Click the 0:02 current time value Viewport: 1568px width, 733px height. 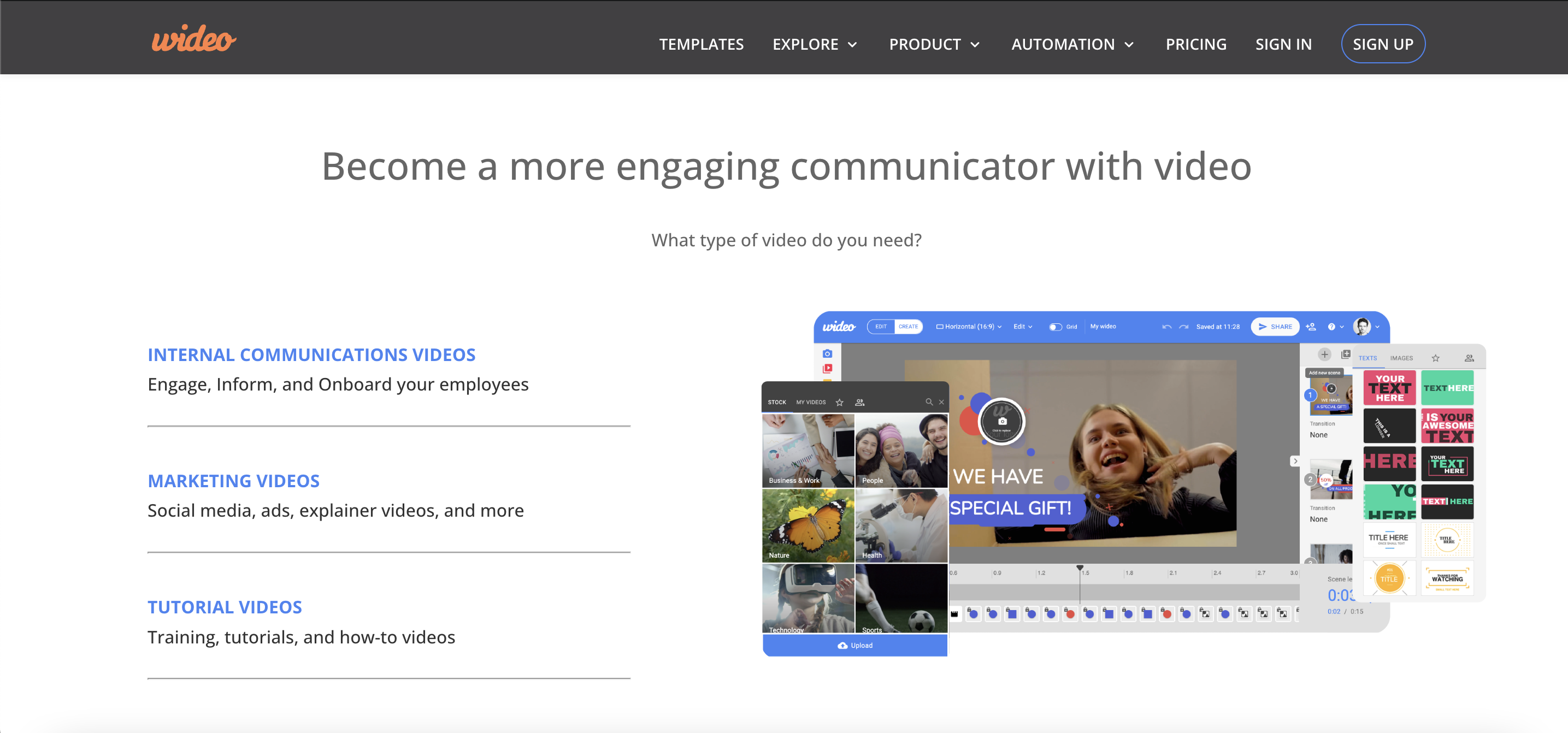(x=1334, y=611)
